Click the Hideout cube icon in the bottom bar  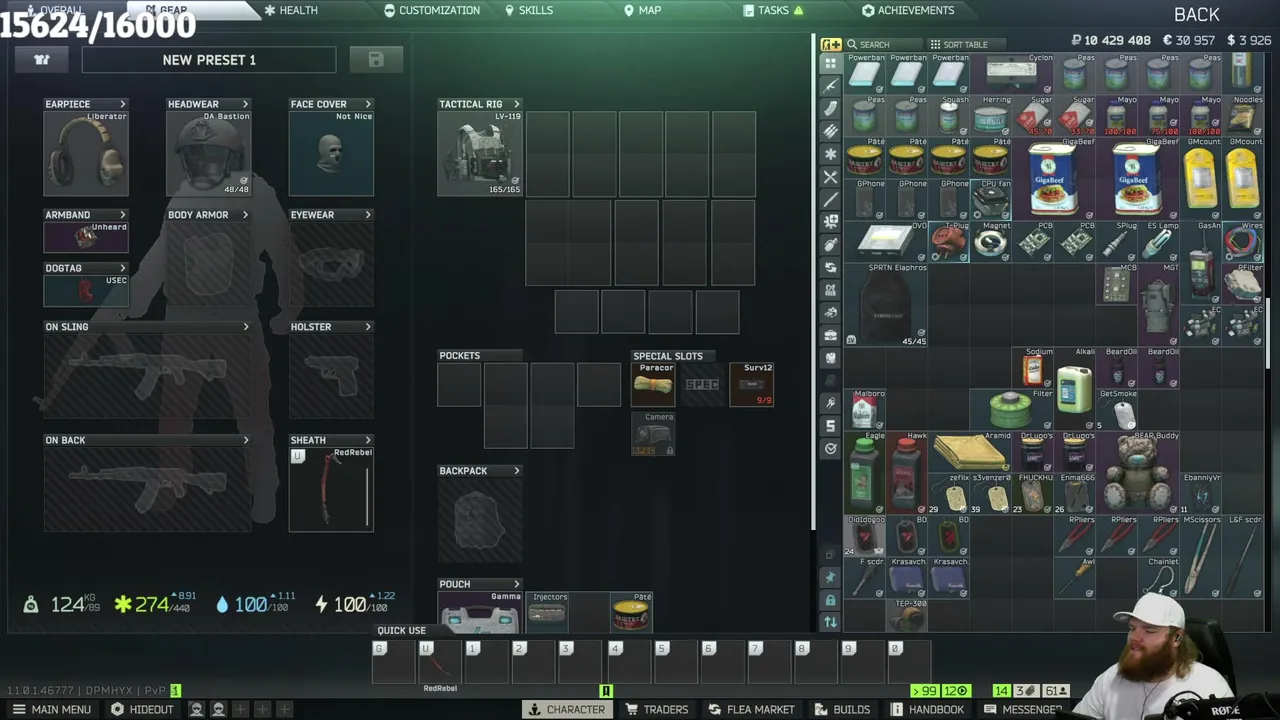point(118,709)
